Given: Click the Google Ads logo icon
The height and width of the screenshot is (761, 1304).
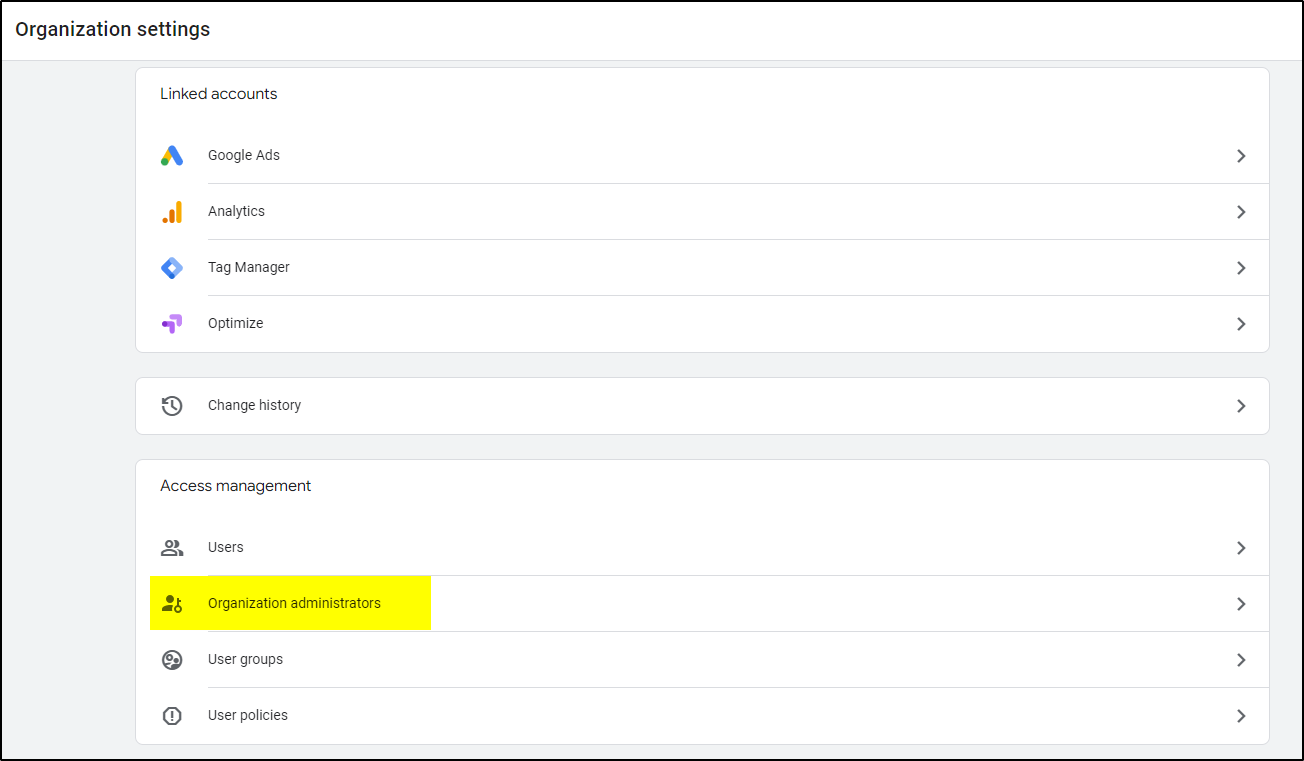Looking at the screenshot, I should tap(172, 156).
